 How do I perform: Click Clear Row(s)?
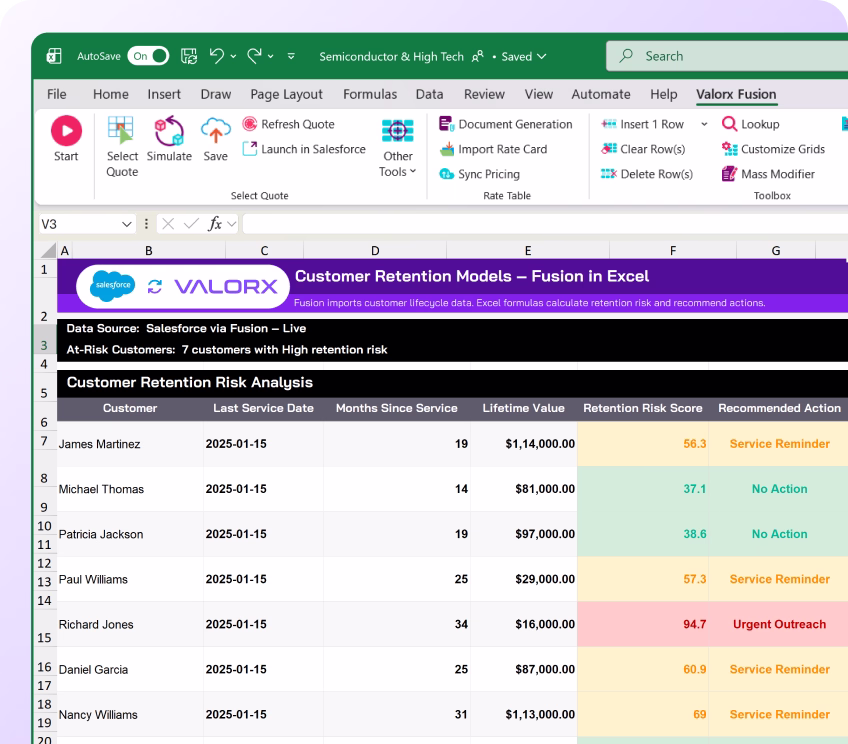point(643,149)
